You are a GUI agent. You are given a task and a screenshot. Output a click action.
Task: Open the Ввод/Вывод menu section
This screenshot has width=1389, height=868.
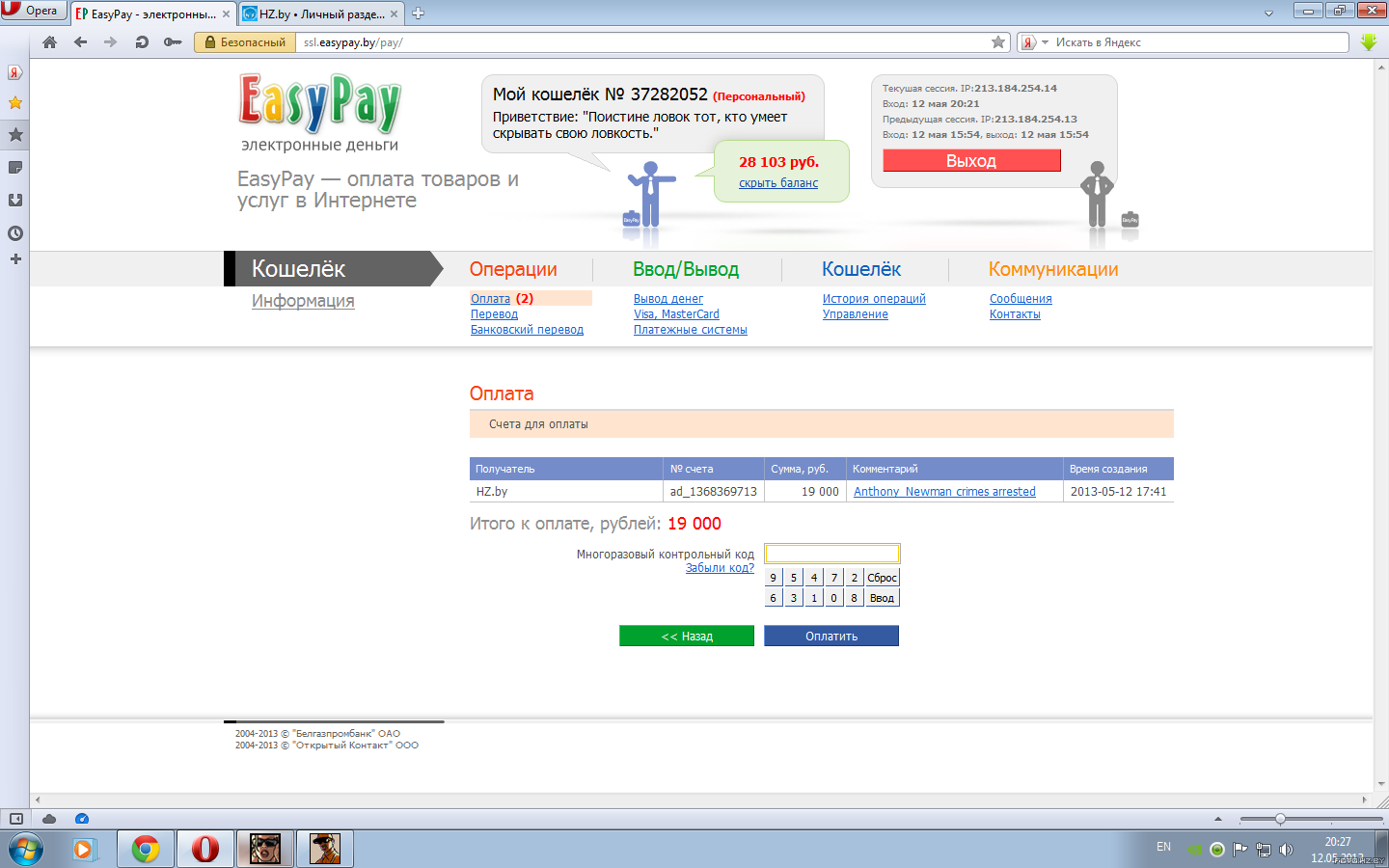tap(686, 270)
